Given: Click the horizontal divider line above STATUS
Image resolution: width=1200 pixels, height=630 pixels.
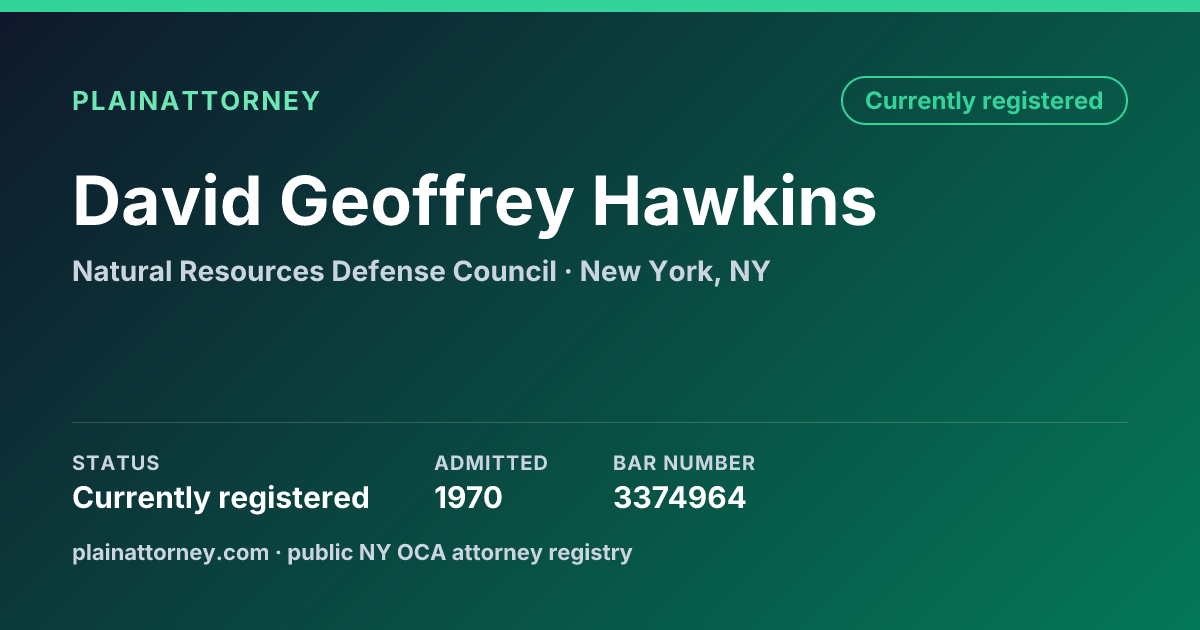Looking at the screenshot, I should [x=600, y=422].
